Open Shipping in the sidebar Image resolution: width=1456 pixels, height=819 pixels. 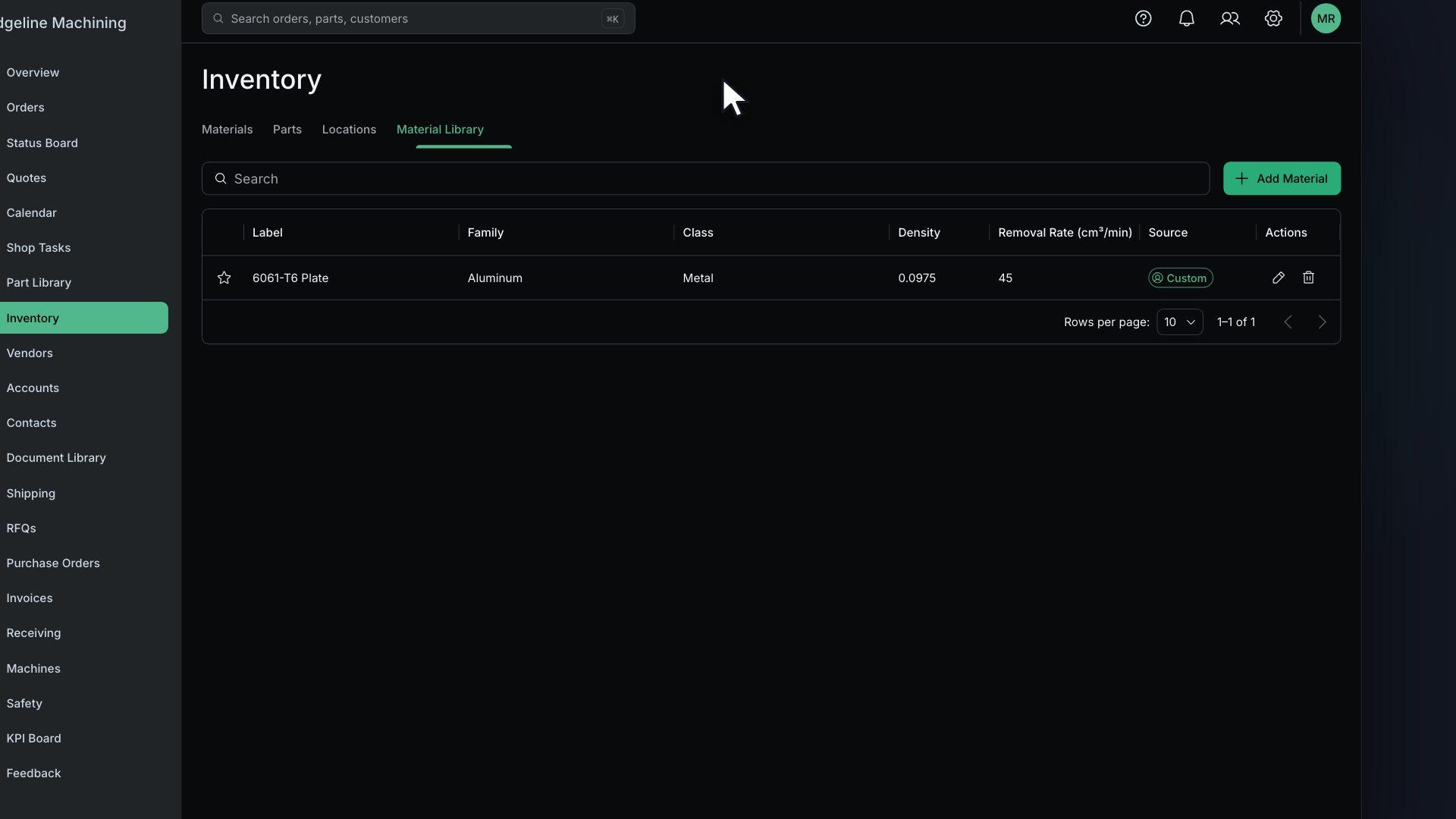pyautogui.click(x=30, y=494)
